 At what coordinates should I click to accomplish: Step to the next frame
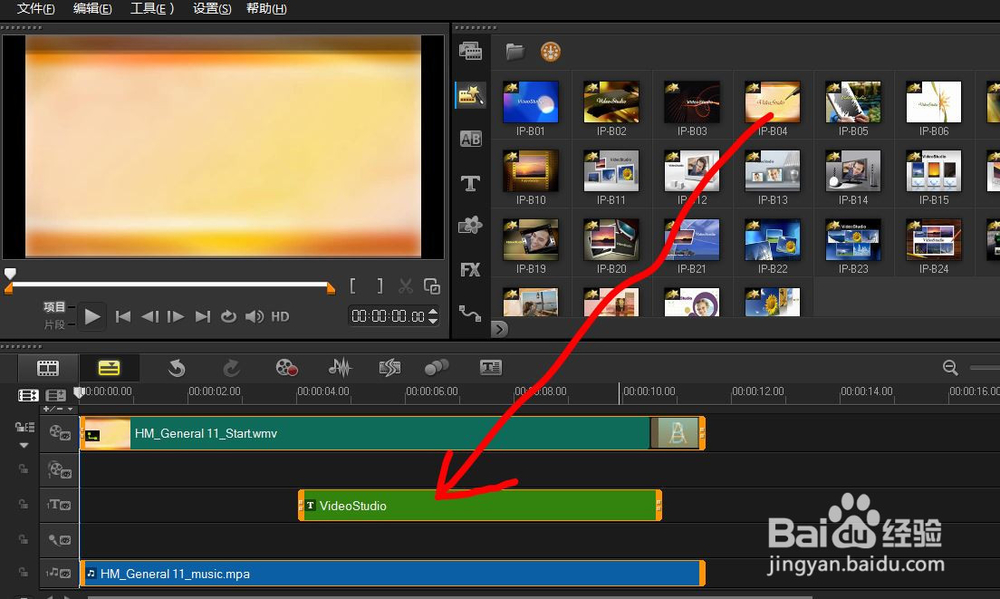175,316
